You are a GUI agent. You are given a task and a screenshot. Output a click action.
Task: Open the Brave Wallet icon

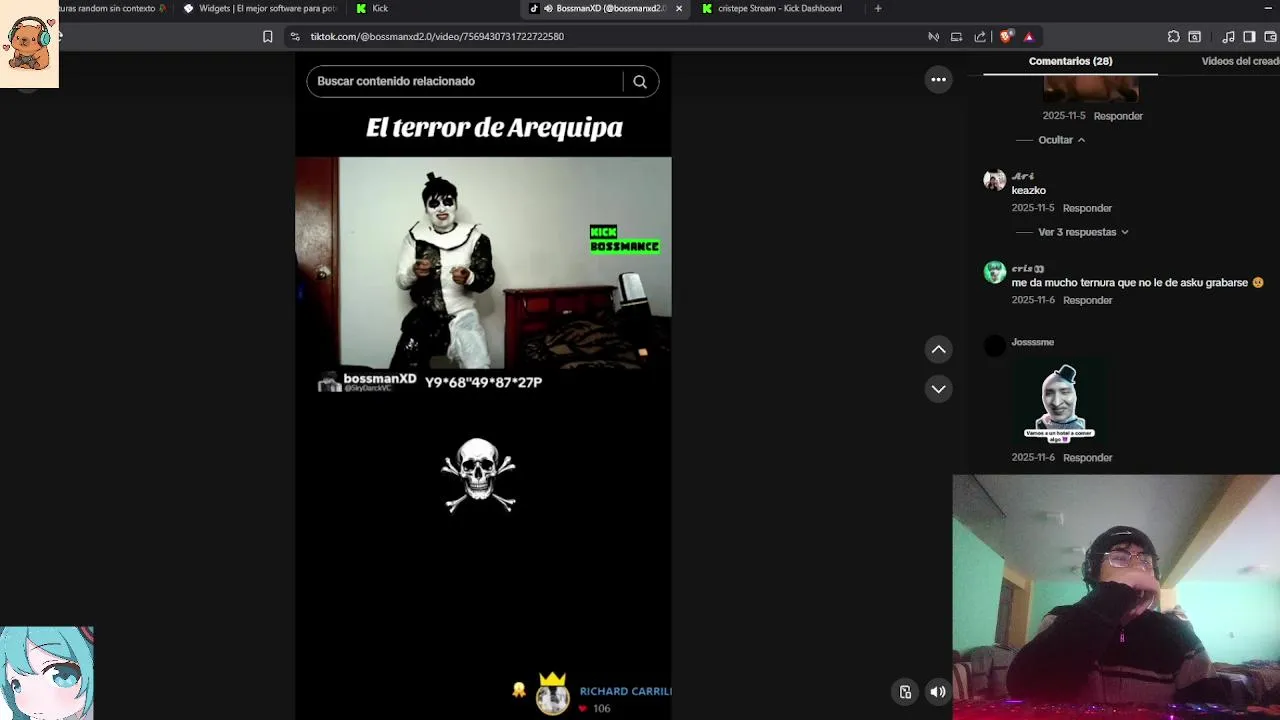pos(1271,37)
